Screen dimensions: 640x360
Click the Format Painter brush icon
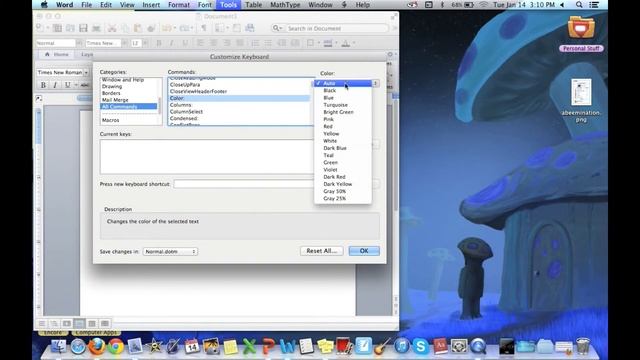151,28
